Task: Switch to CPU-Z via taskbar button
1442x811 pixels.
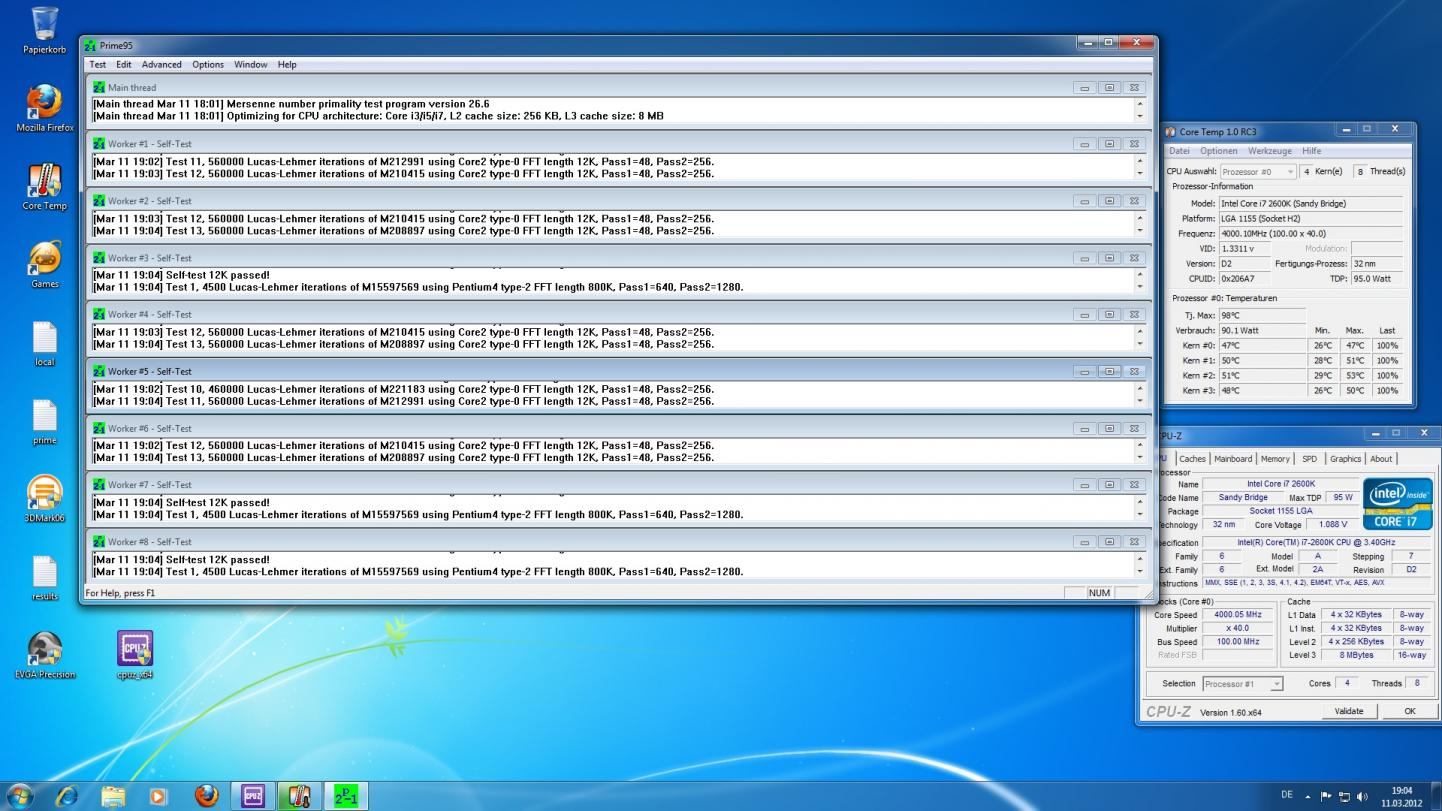Action: pyautogui.click(x=253, y=796)
